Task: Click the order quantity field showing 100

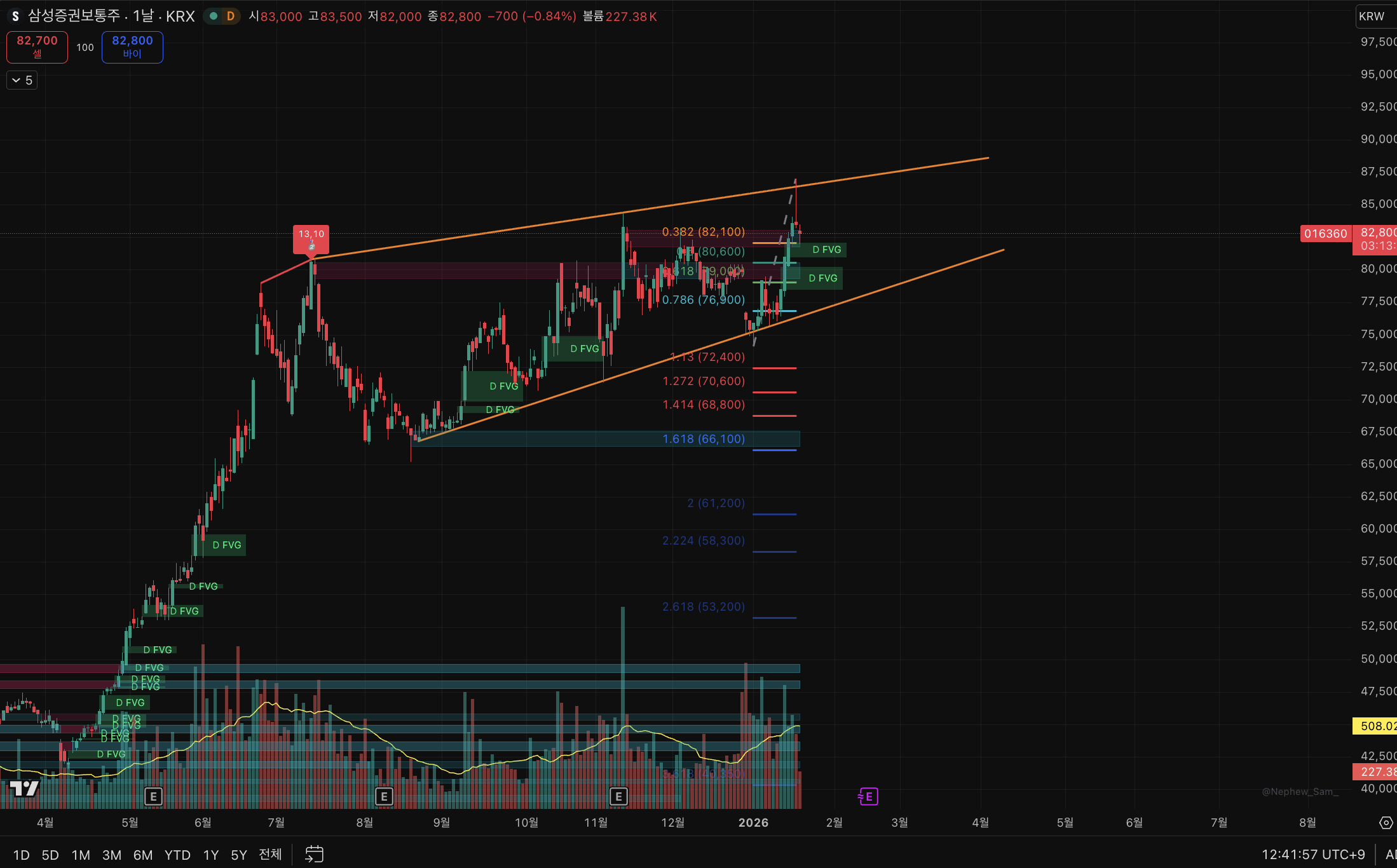Action: 85,48
